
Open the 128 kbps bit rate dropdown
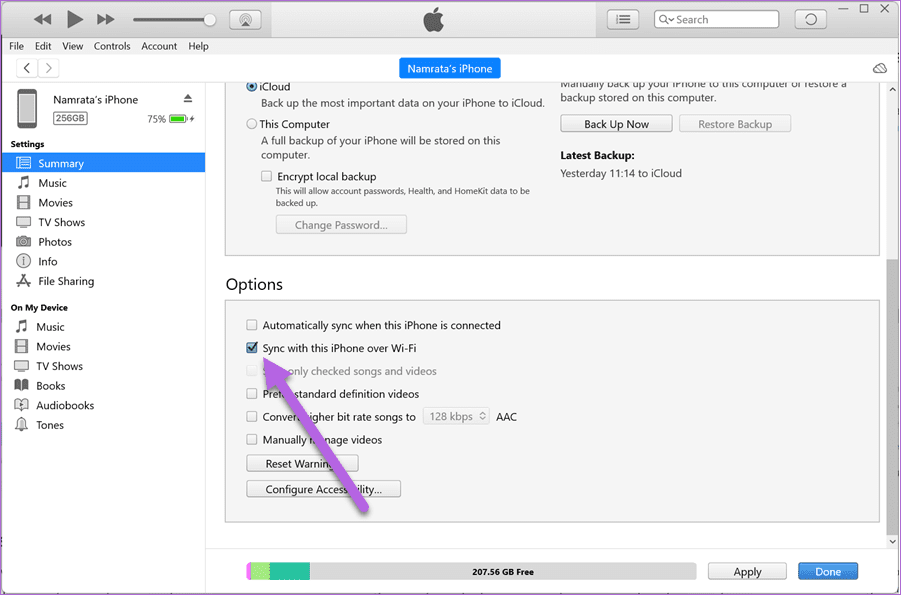(456, 416)
